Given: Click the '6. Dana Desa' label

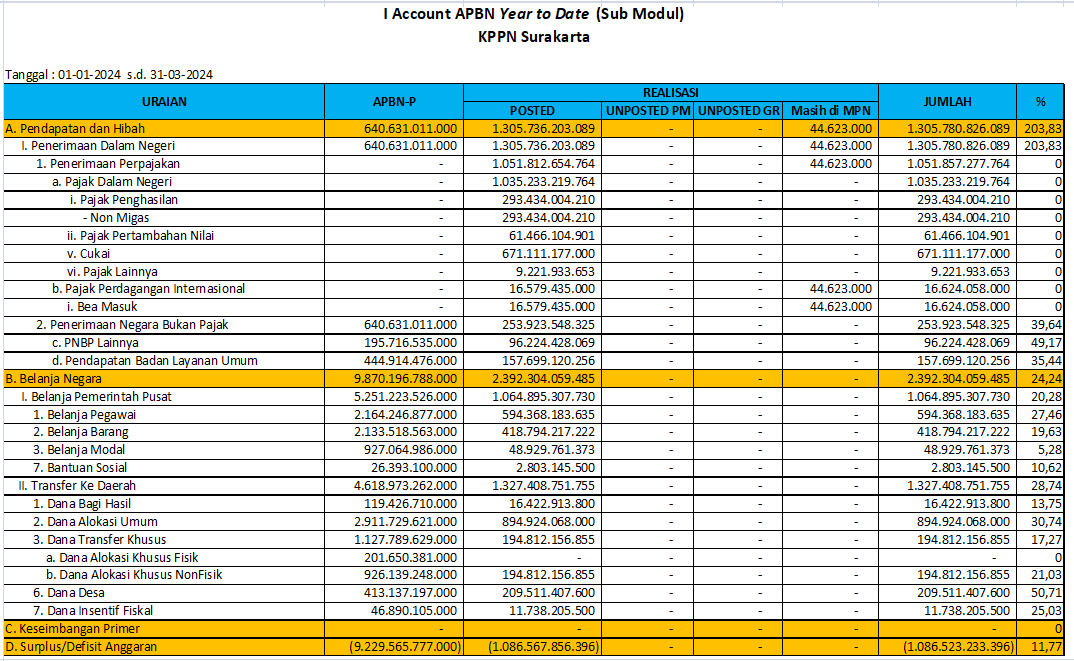Looking at the screenshot, I should click(69, 593).
